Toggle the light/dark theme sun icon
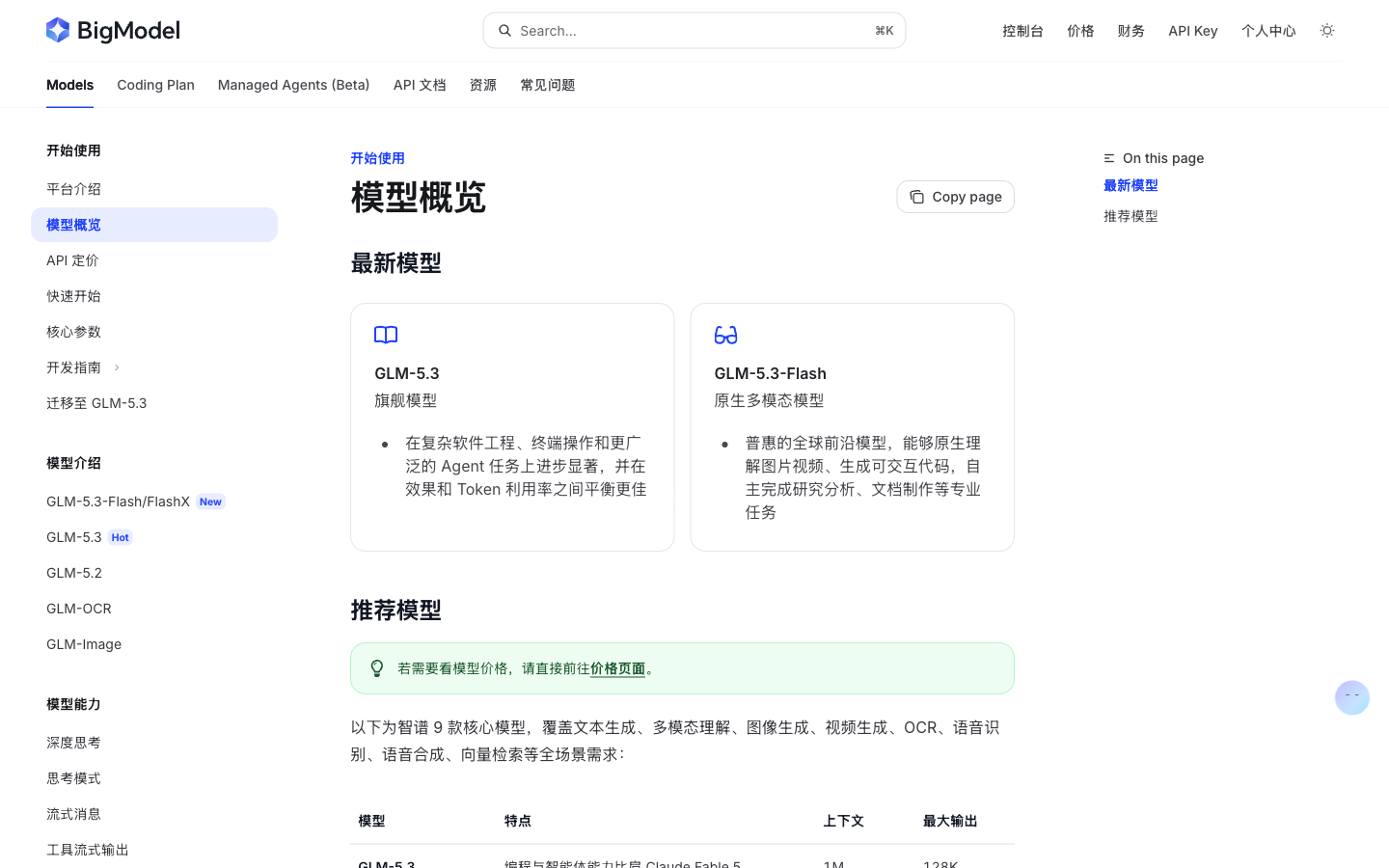This screenshot has width=1389, height=868. click(x=1327, y=31)
